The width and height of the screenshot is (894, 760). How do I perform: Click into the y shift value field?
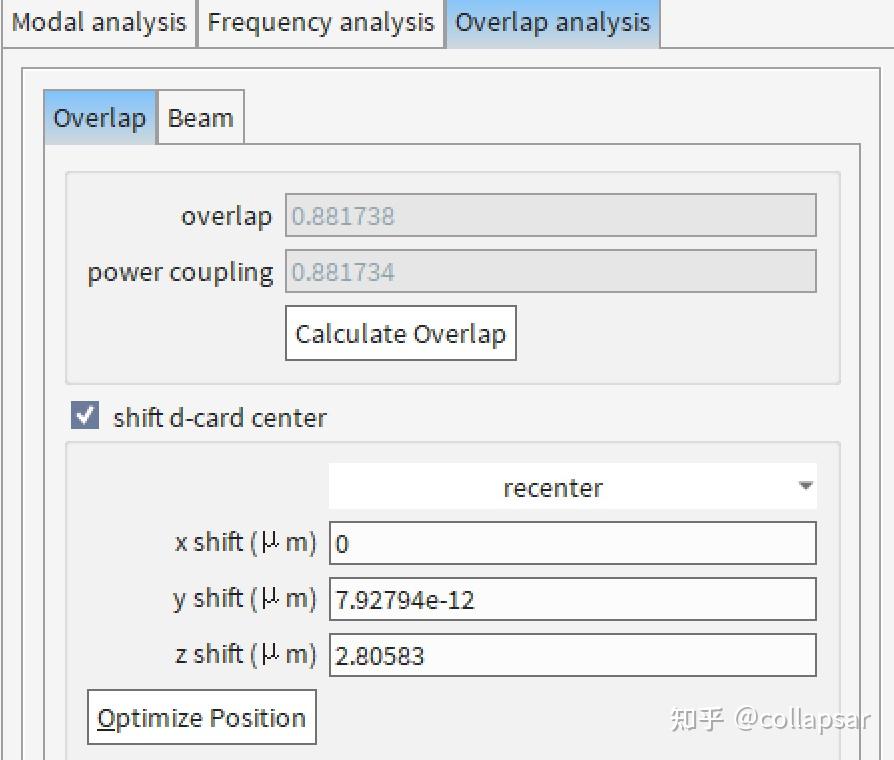pyautogui.click(x=572, y=600)
